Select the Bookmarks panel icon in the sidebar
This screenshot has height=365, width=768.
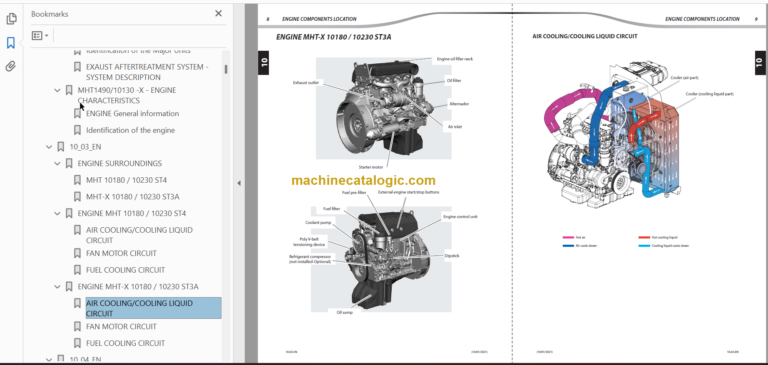click(11, 43)
